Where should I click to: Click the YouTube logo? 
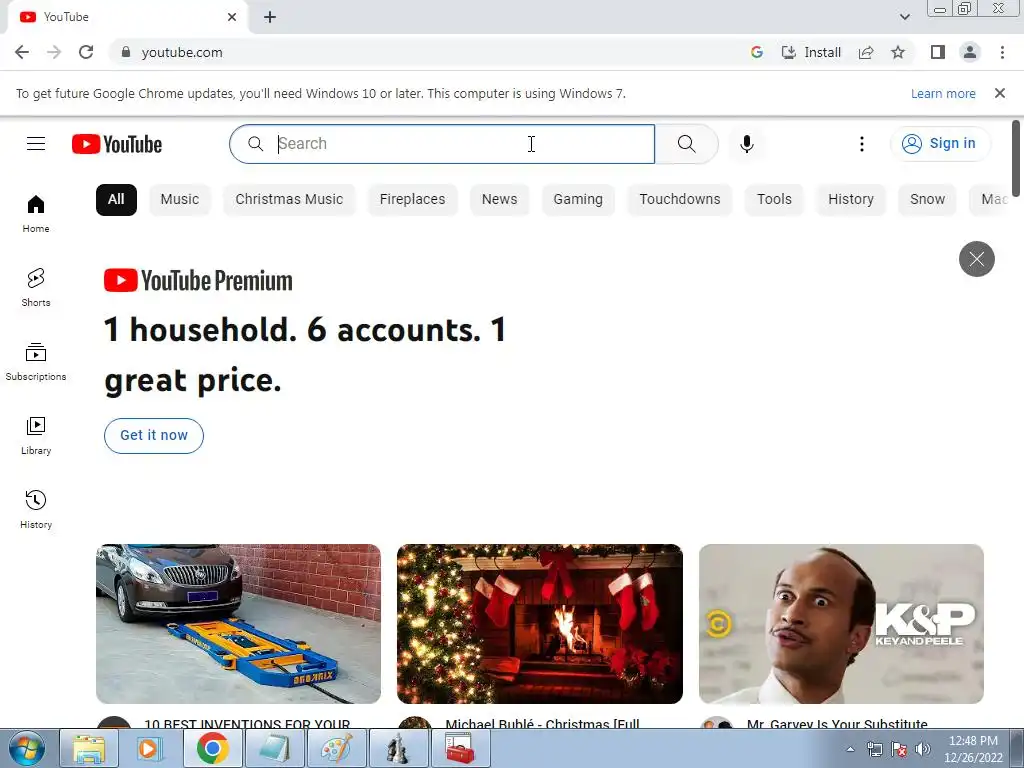pos(117,144)
